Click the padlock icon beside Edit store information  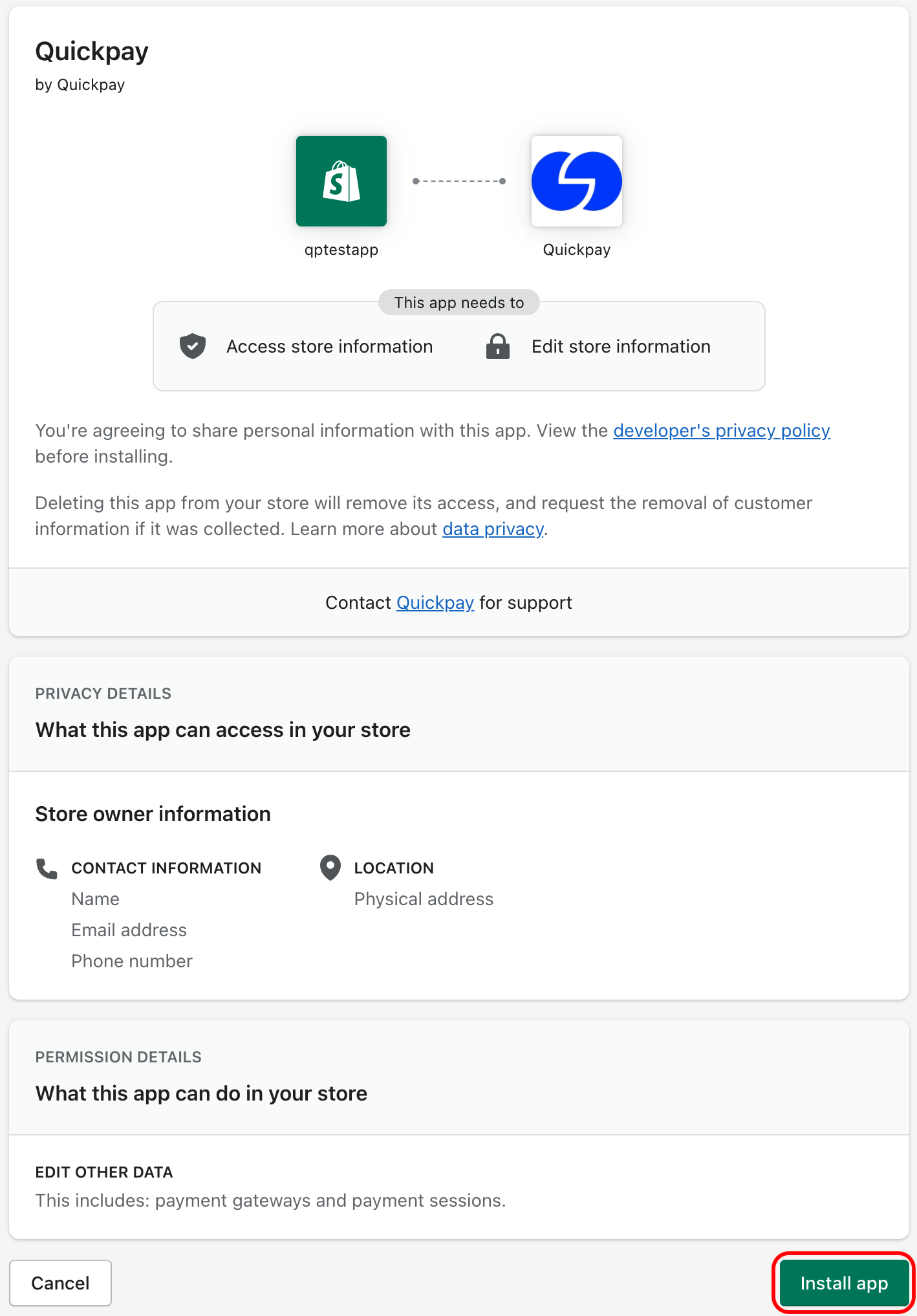[x=498, y=346]
